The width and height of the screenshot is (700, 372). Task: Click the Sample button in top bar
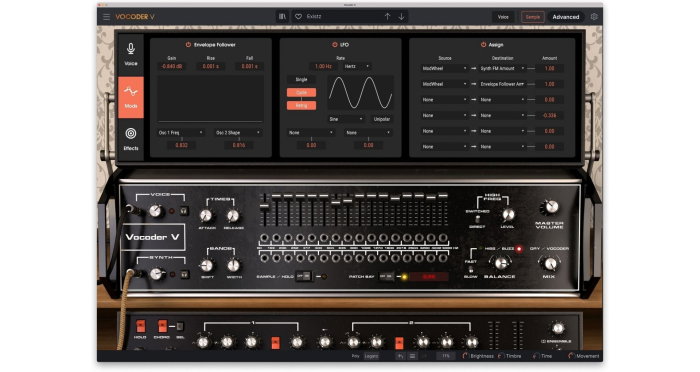coord(533,17)
